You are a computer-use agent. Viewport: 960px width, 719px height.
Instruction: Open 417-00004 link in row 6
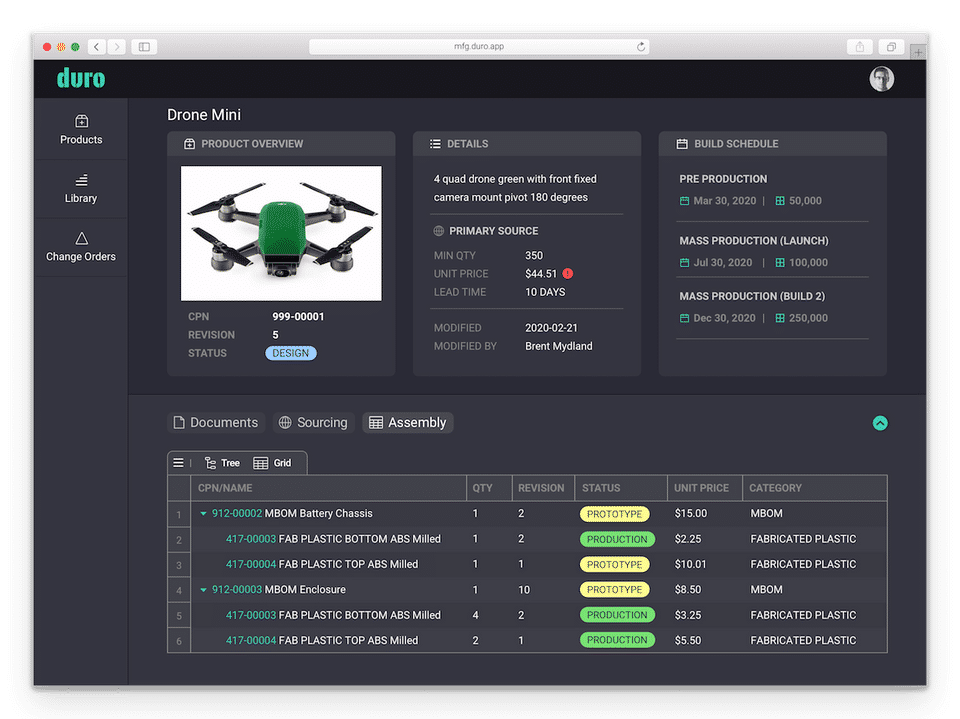point(251,640)
